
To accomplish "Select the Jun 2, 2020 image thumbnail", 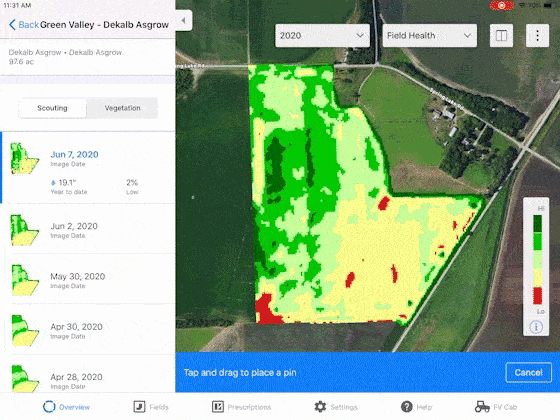I will 24,230.
